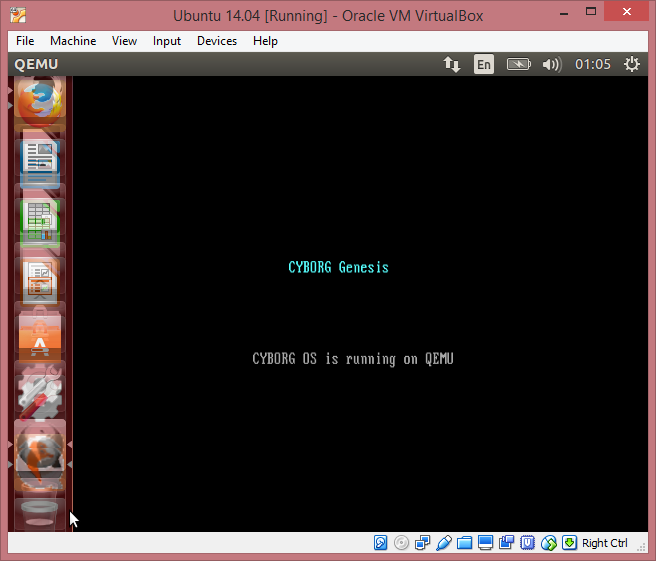The width and height of the screenshot is (656, 561).
Task: Close the VirtualBox window
Action: coord(627,12)
